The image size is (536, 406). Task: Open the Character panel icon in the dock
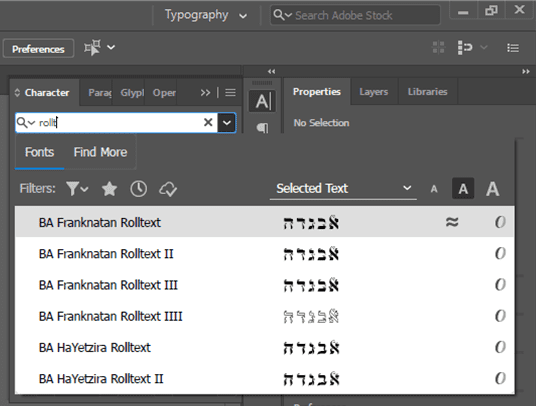coord(262,101)
